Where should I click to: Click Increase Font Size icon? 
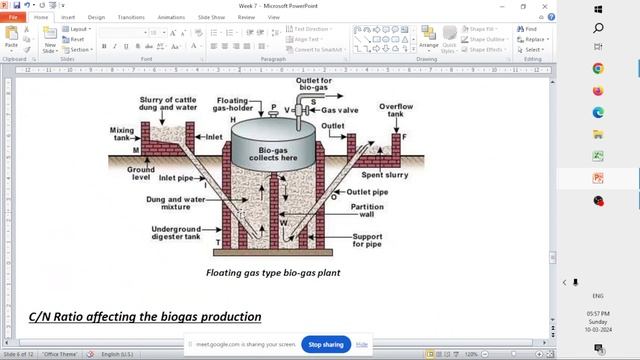click(x=173, y=33)
